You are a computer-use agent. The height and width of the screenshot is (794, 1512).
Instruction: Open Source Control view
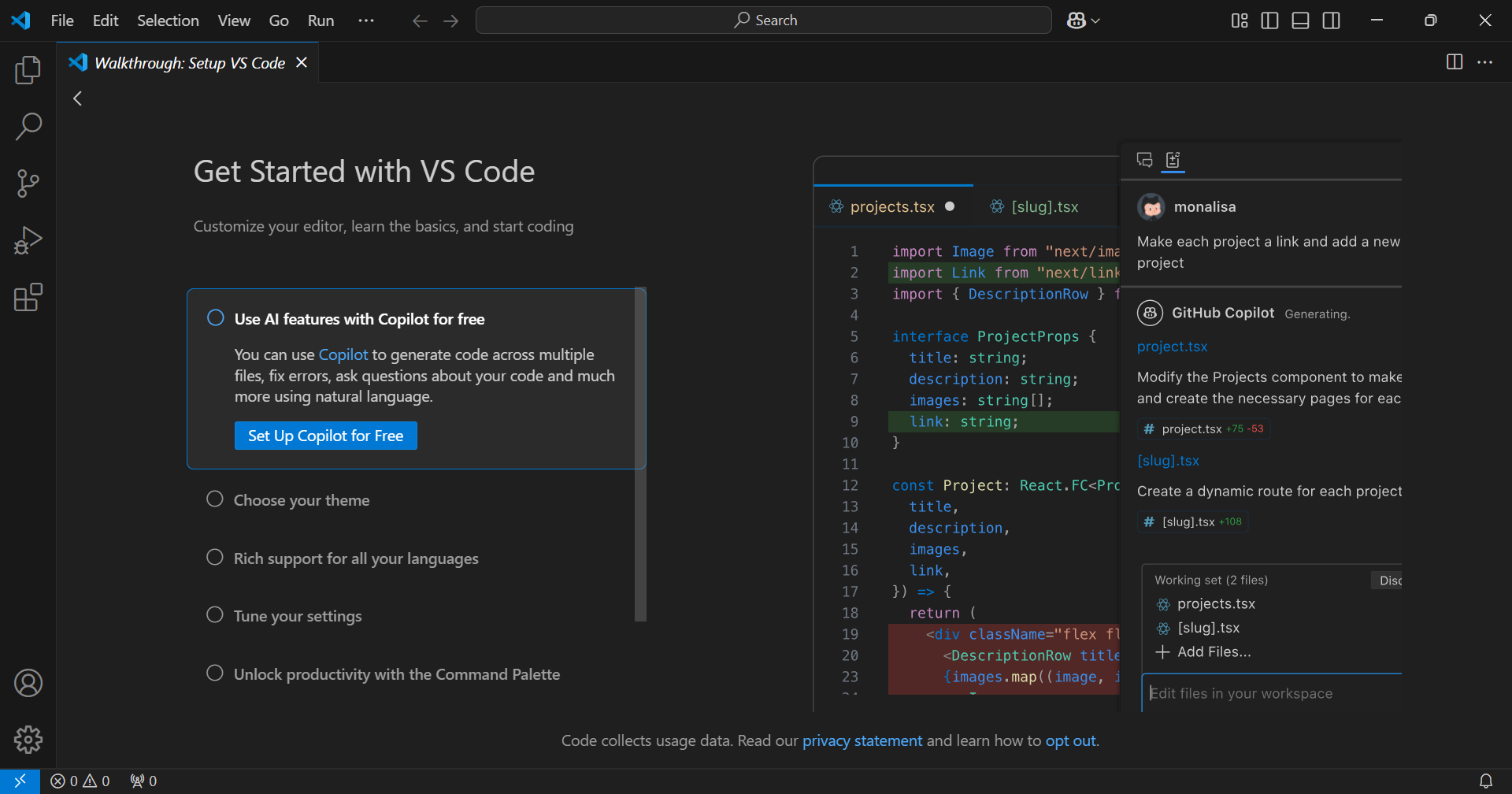28,184
